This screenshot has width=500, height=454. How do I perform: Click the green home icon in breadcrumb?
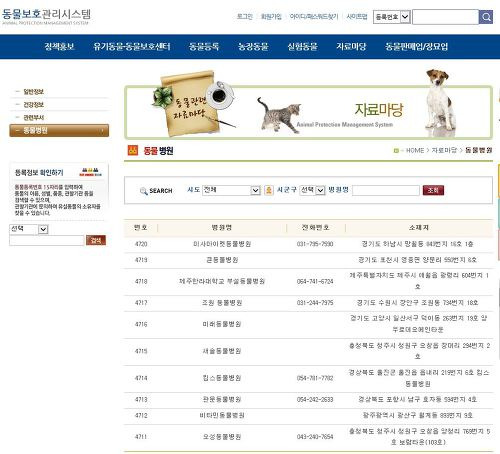(396, 151)
